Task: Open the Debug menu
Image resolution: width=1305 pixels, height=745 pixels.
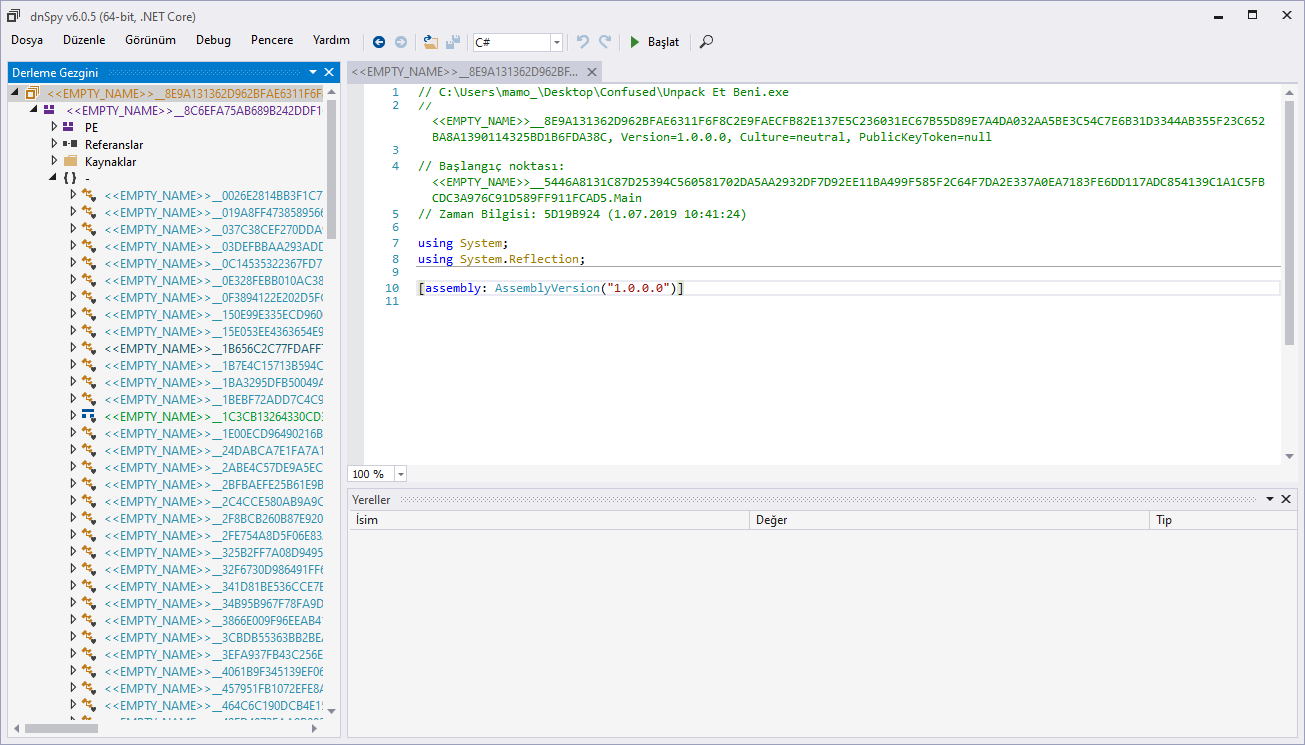Action: point(213,40)
